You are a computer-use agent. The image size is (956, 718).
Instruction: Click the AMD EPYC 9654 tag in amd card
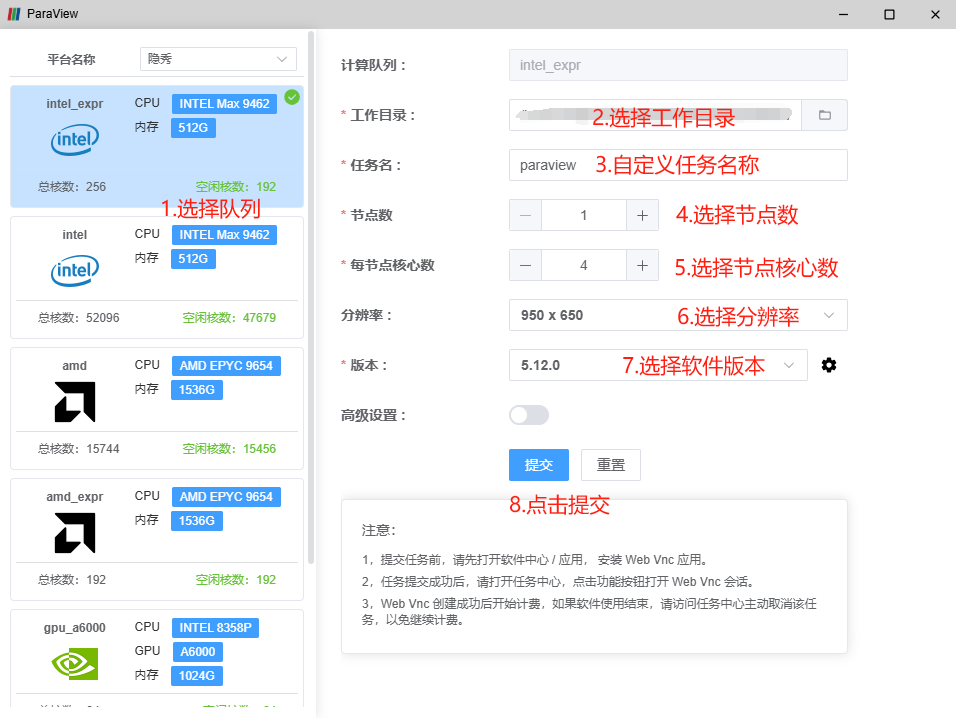(226, 366)
